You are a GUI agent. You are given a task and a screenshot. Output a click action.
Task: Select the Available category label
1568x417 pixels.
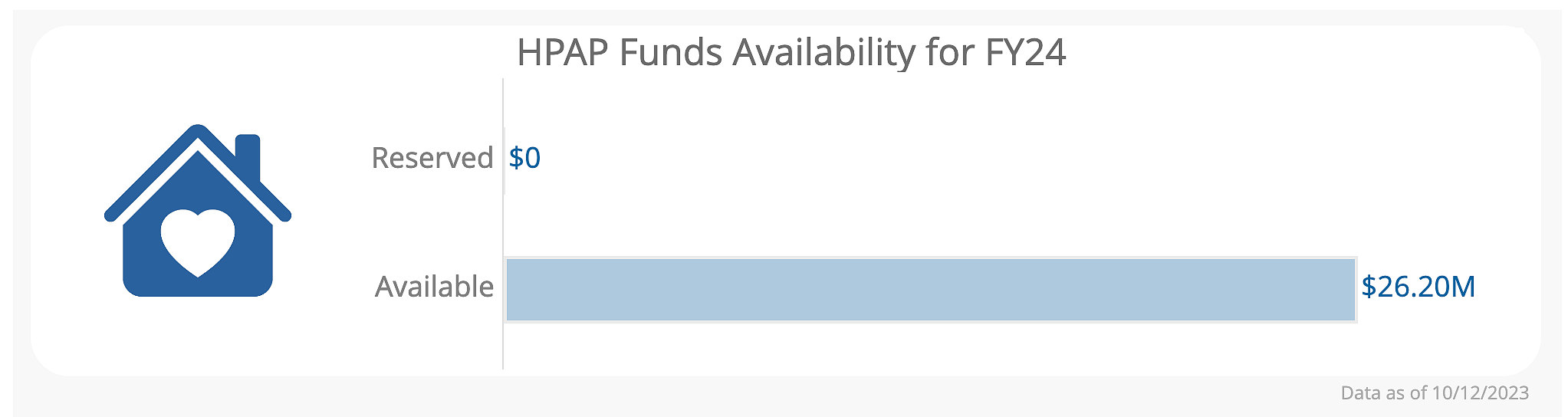[x=435, y=287]
